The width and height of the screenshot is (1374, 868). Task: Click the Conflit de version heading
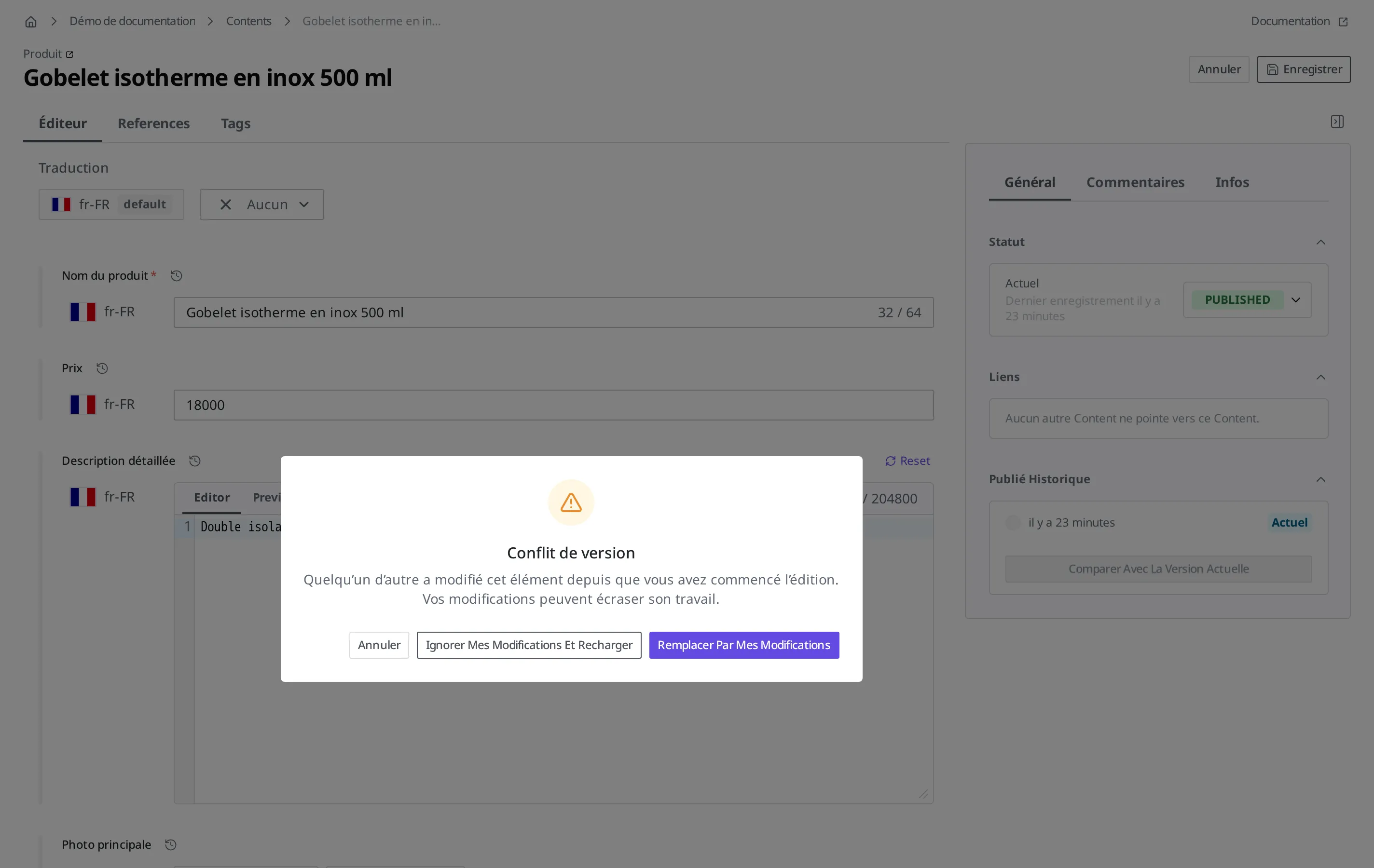coord(571,553)
